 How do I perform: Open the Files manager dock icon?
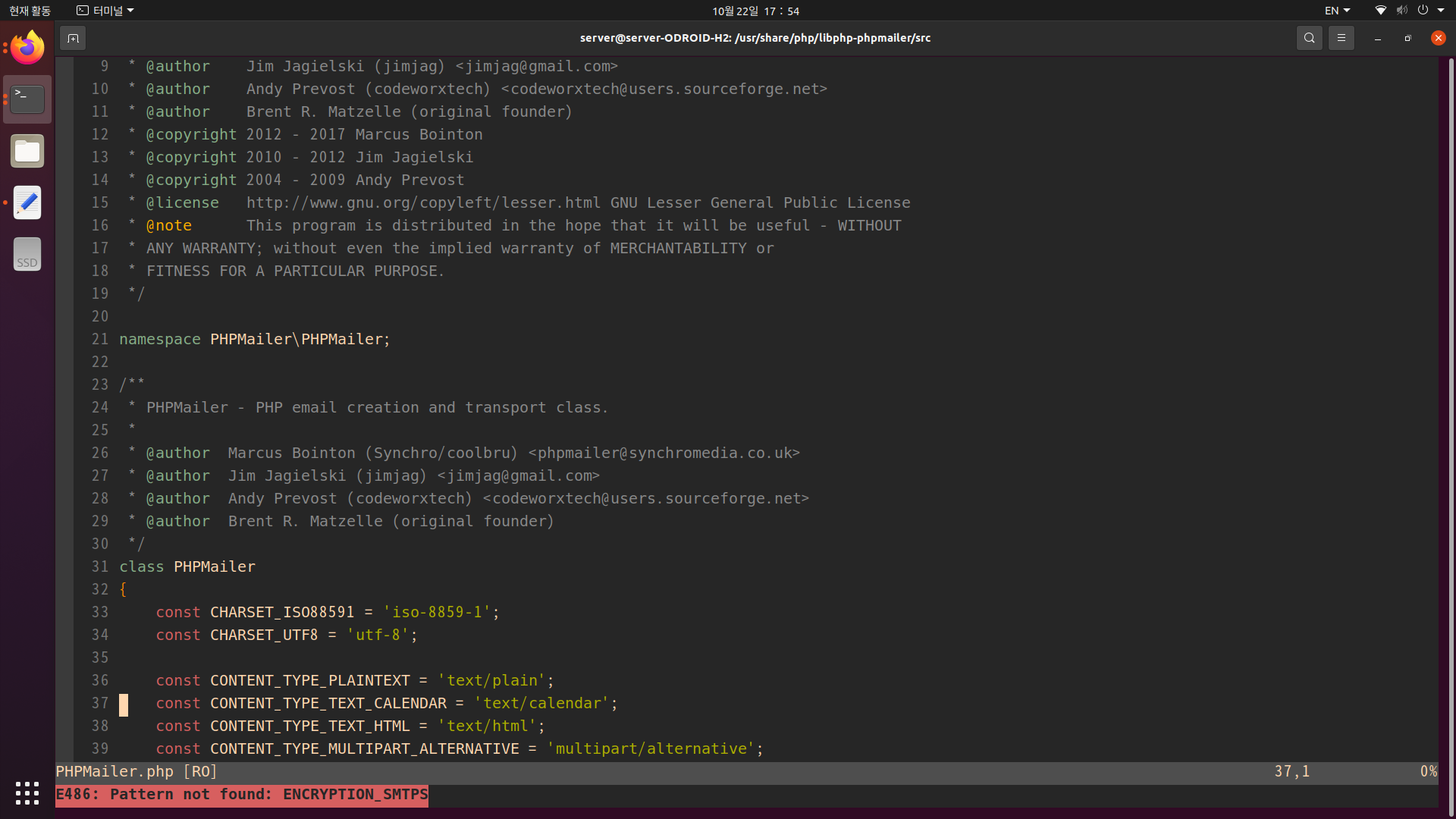click(27, 151)
